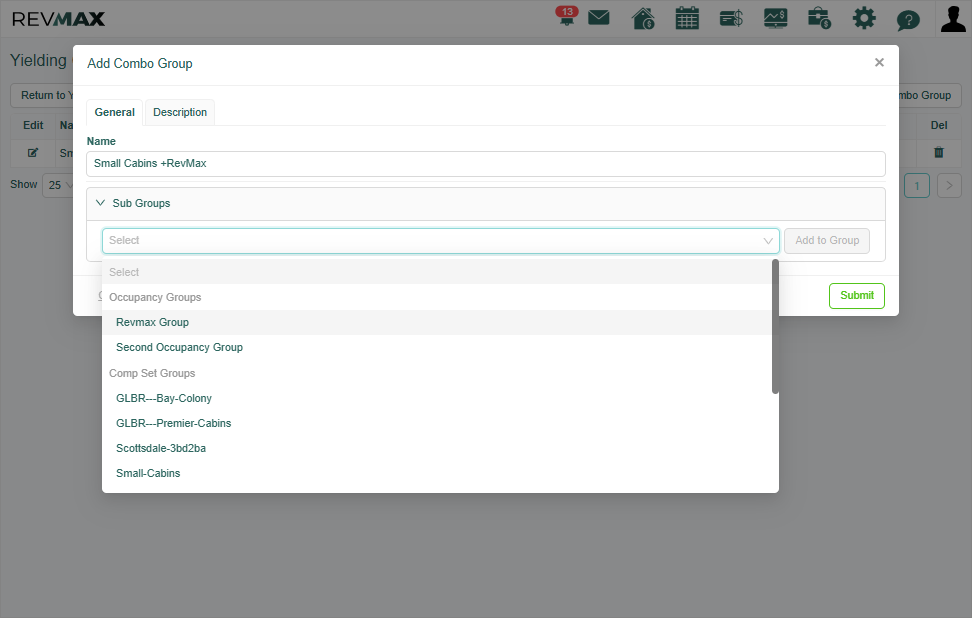Image resolution: width=972 pixels, height=618 pixels.
Task: Select Second Occupancy Group option
Action: click(437, 347)
